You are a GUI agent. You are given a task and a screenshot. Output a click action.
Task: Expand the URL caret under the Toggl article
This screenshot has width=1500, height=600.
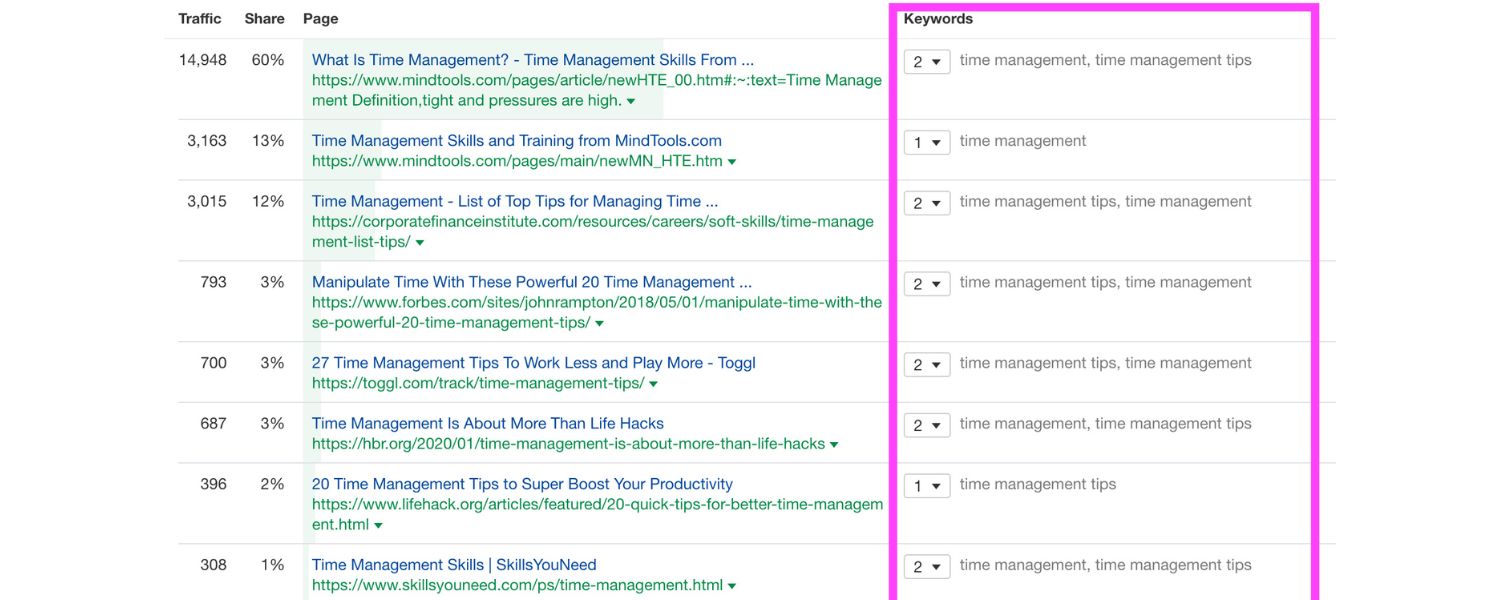pyautogui.click(x=652, y=382)
